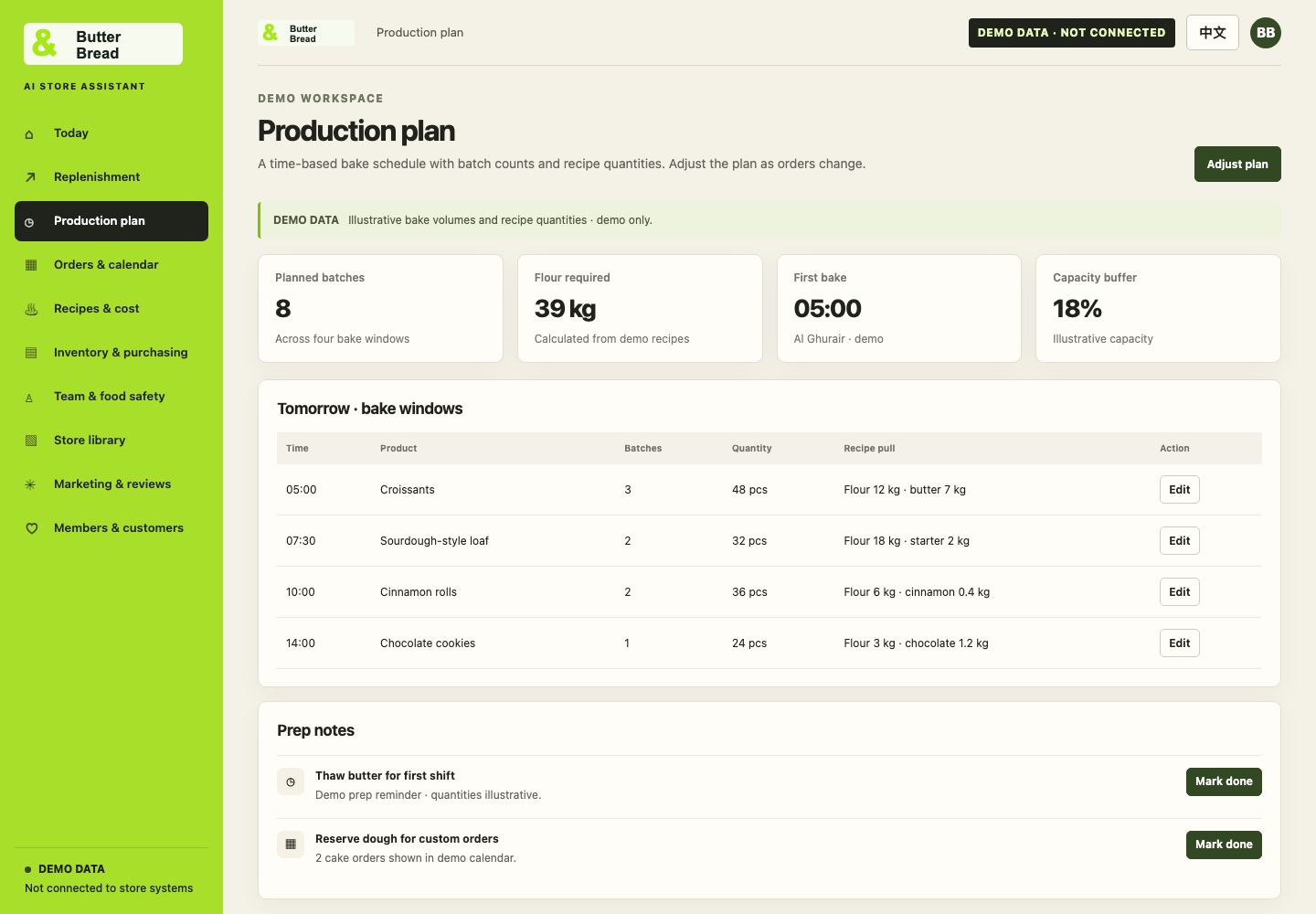Click the Planned batches card
Image resolution: width=1316 pixels, height=914 pixels.
click(380, 308)
